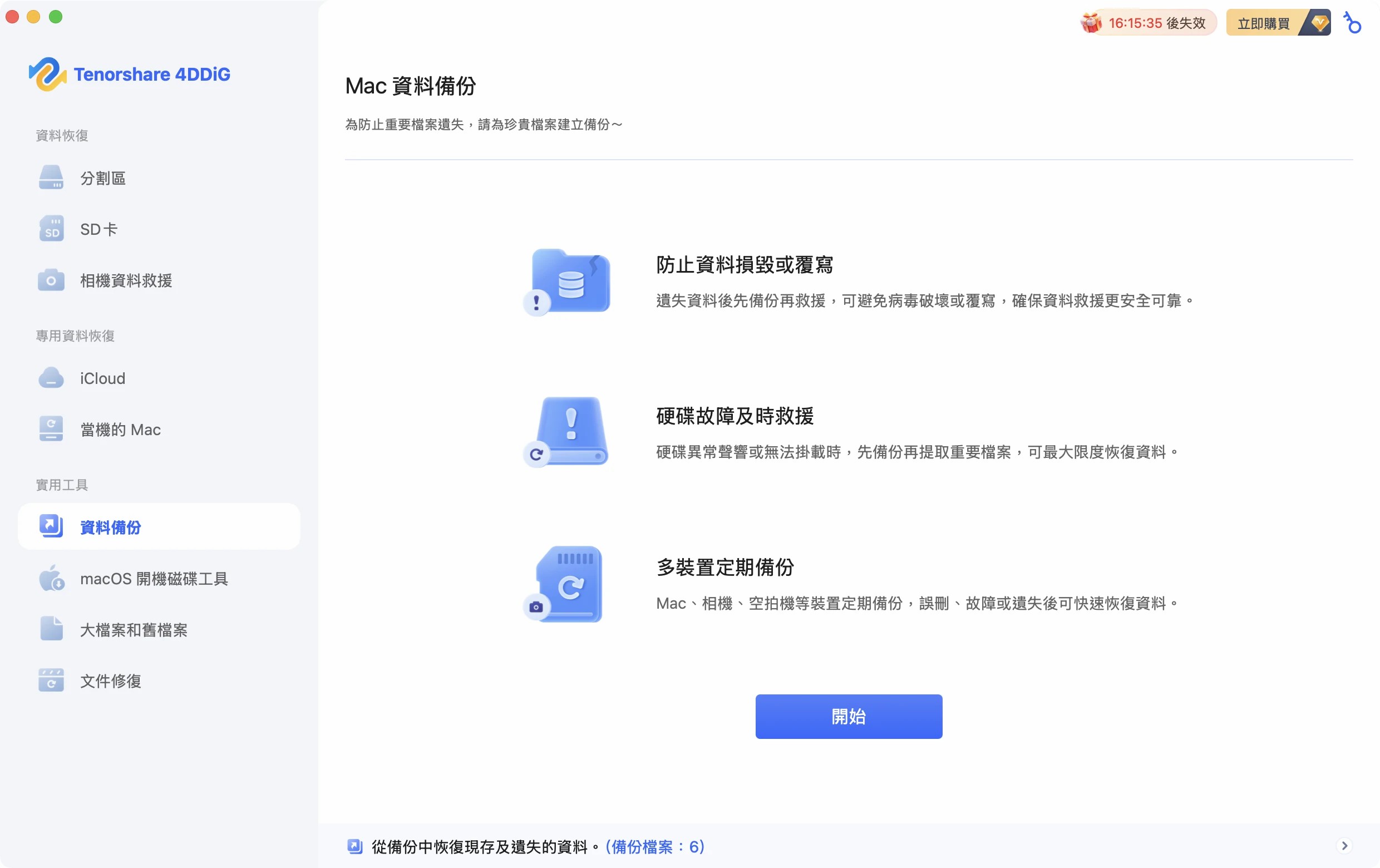Click the iCloud cloud icon
This screenshot has width=1380, height=868.
click(51, 378)
